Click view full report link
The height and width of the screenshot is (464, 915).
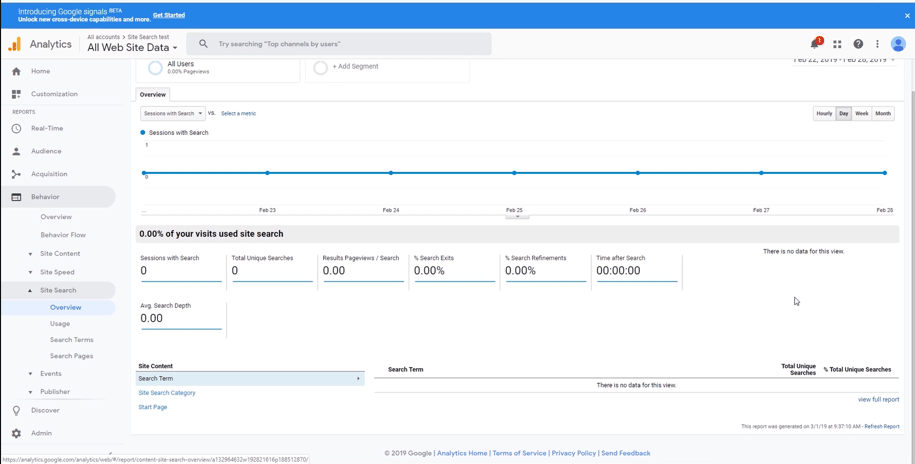[878, 400]
